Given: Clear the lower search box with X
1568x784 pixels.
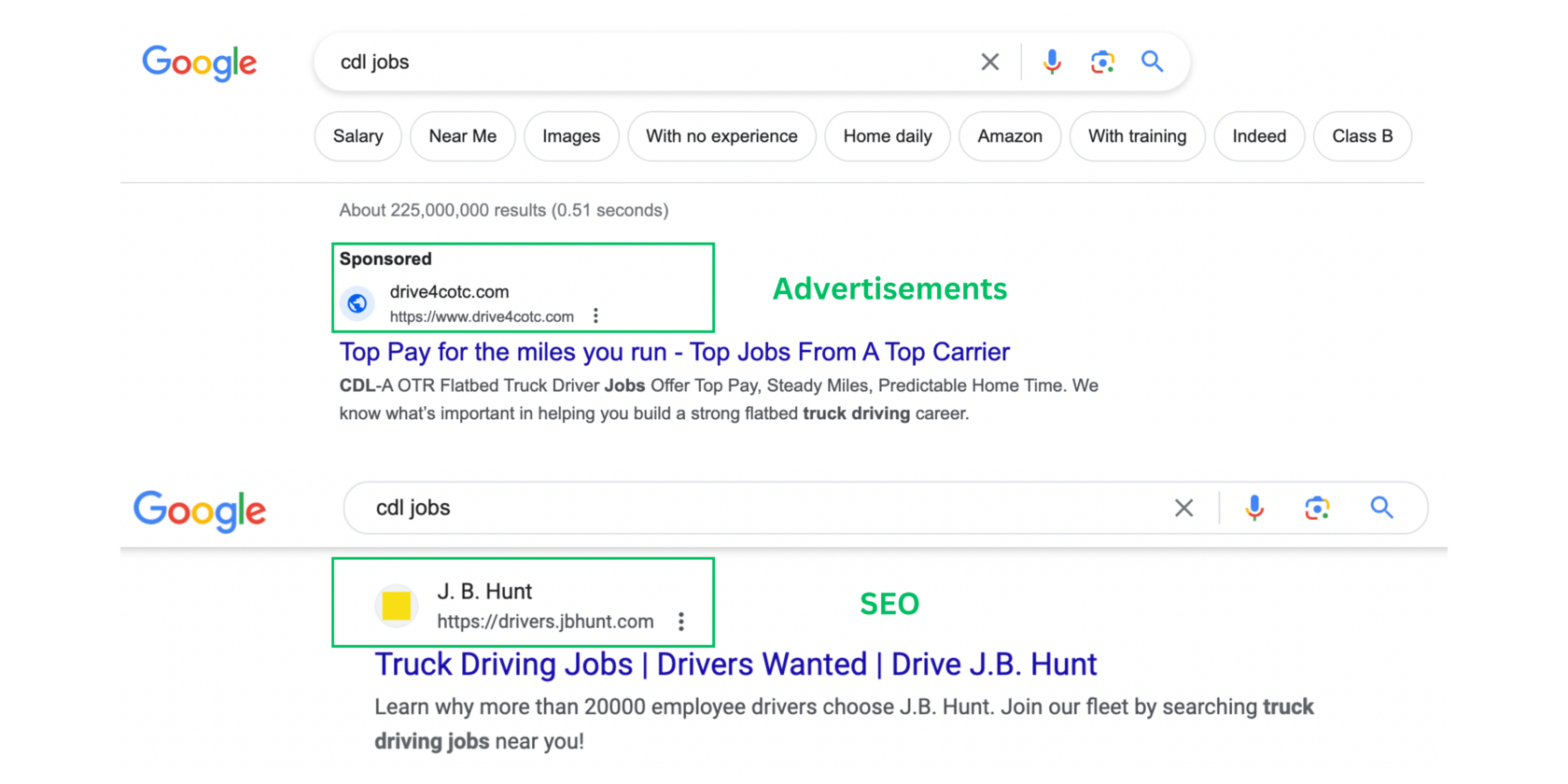Looking at the screenshot, I should click(x=1183, y=508).
